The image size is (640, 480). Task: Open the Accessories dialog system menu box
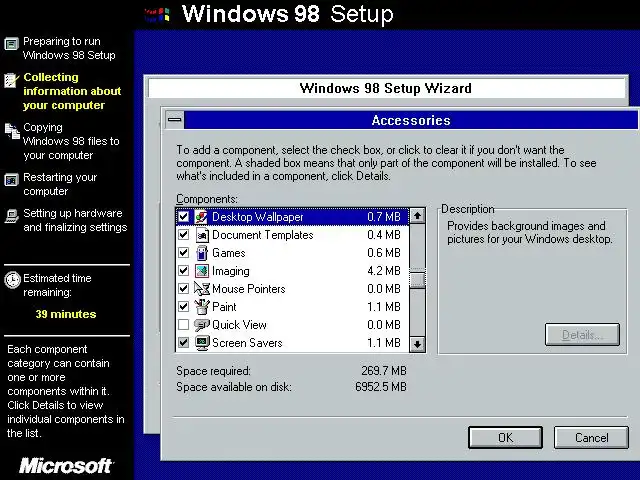(x=175, y=120)
